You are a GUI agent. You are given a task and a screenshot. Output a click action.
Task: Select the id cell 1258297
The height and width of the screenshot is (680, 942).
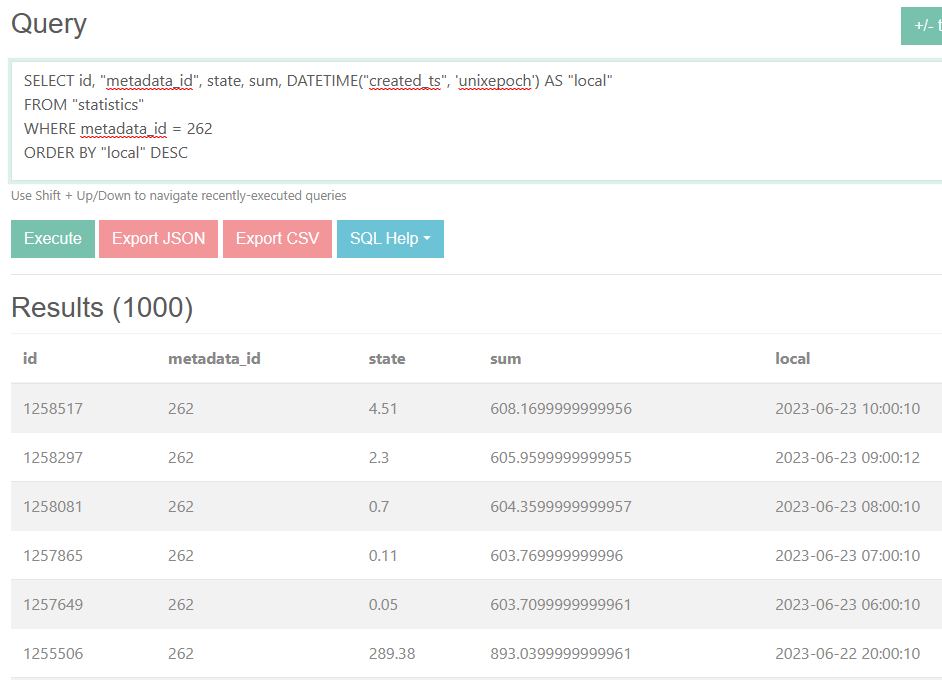(x=53, y=458)
